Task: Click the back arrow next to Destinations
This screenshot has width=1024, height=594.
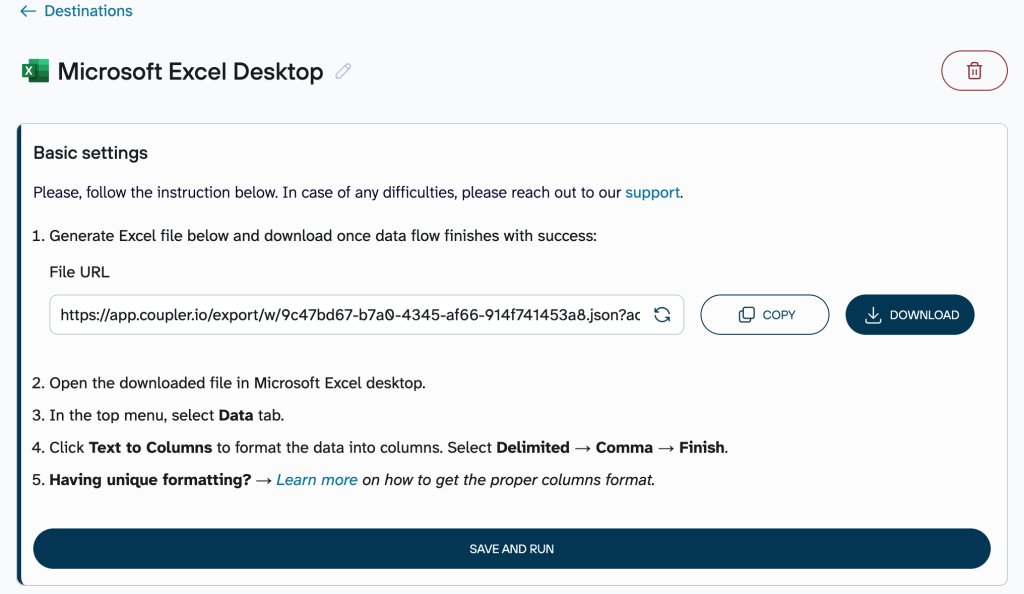Action: click(28, 11)
